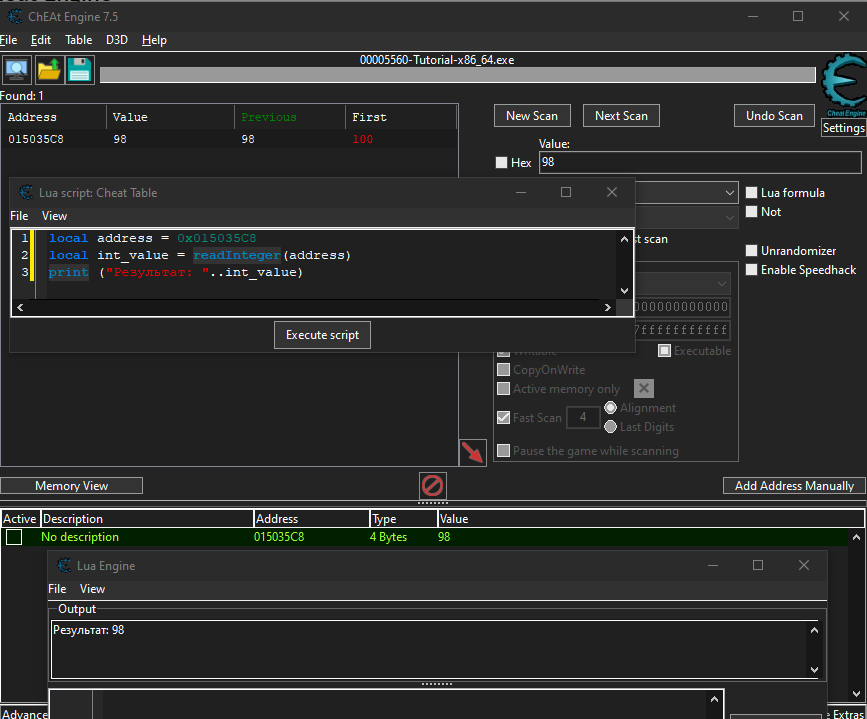
Task: Click the red arrow add-to-address-list icon
Action: [x=473, y=452]
